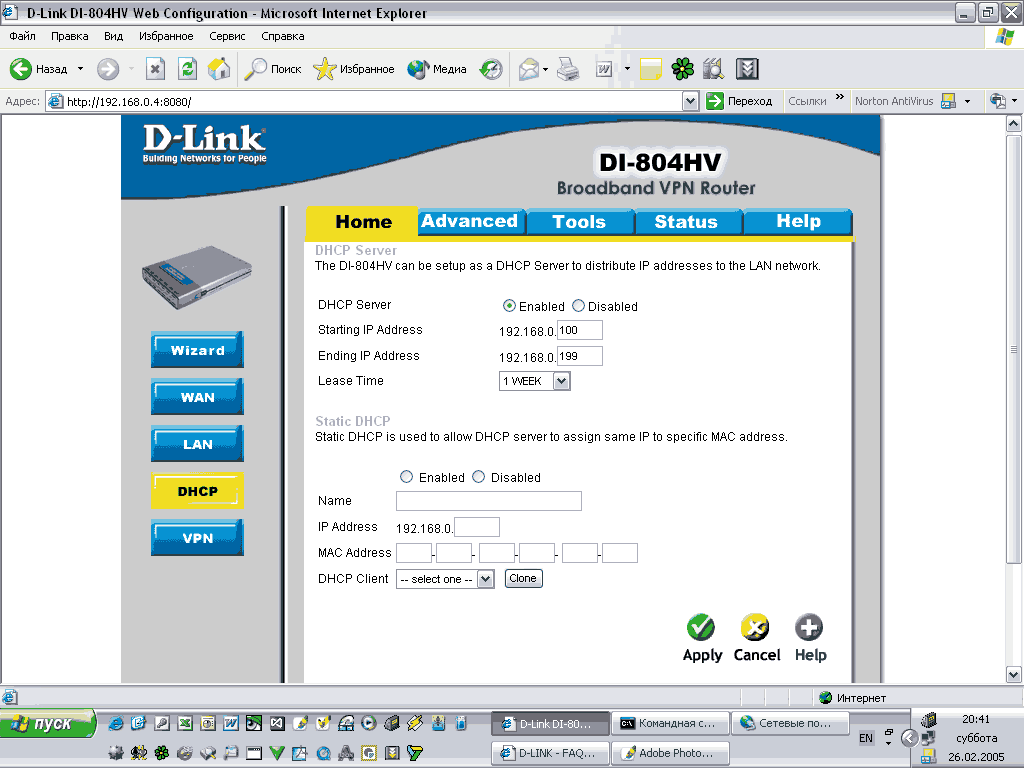1024x768 pixels.
Task: Expand the Links toolbar chevron
Action: (x=840, y=97)
